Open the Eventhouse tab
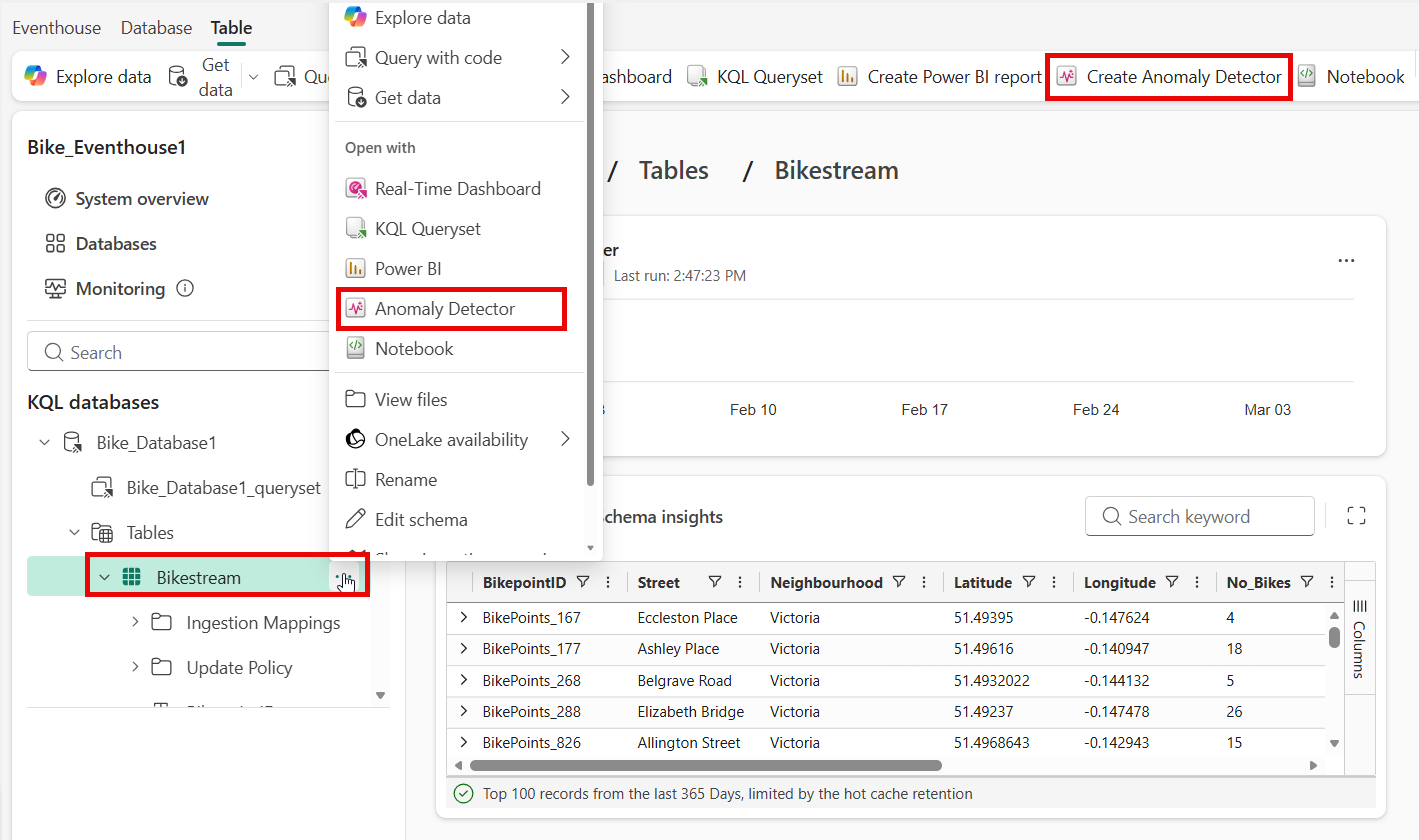The height and width of the screenshot is (840, 1419). [x=56, y=28]
